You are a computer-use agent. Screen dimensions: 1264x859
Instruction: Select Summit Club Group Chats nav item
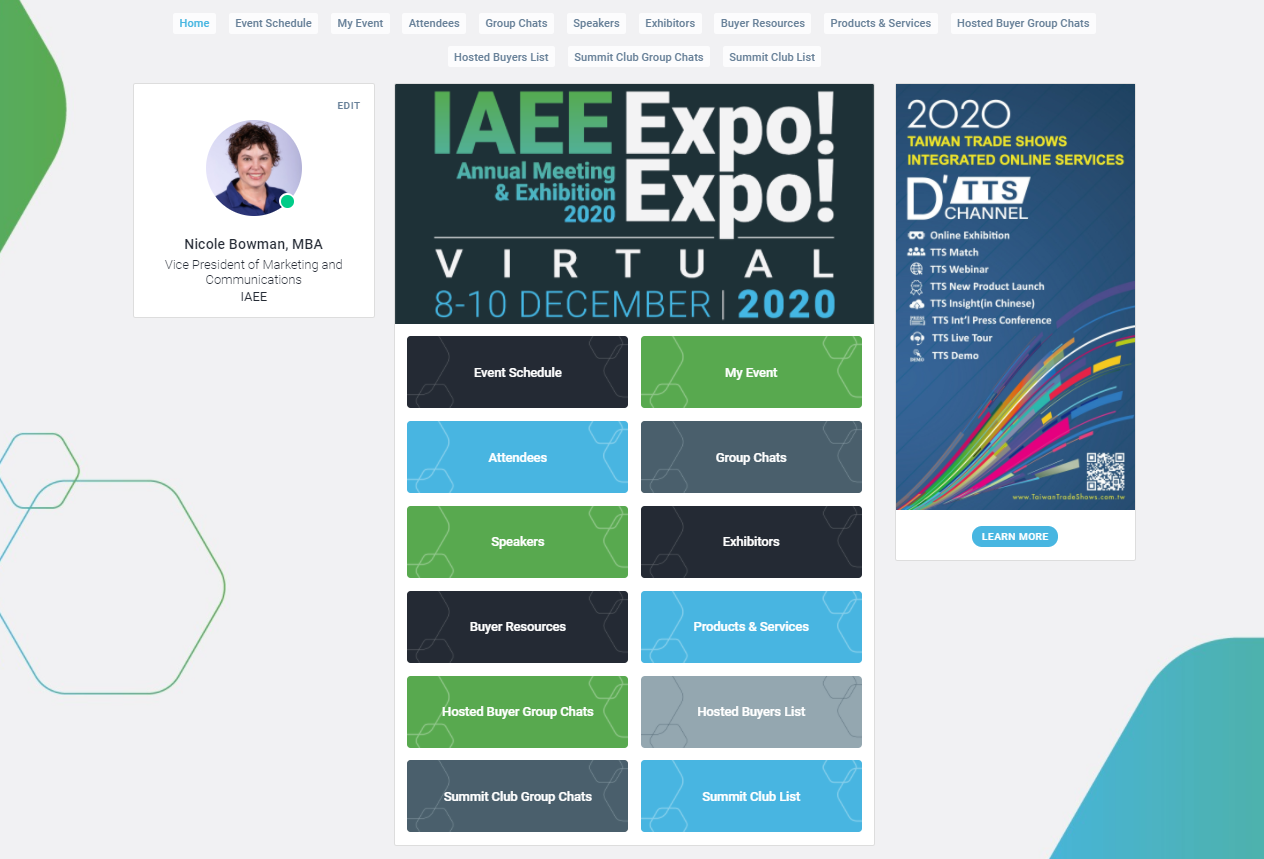pos(639,57)
